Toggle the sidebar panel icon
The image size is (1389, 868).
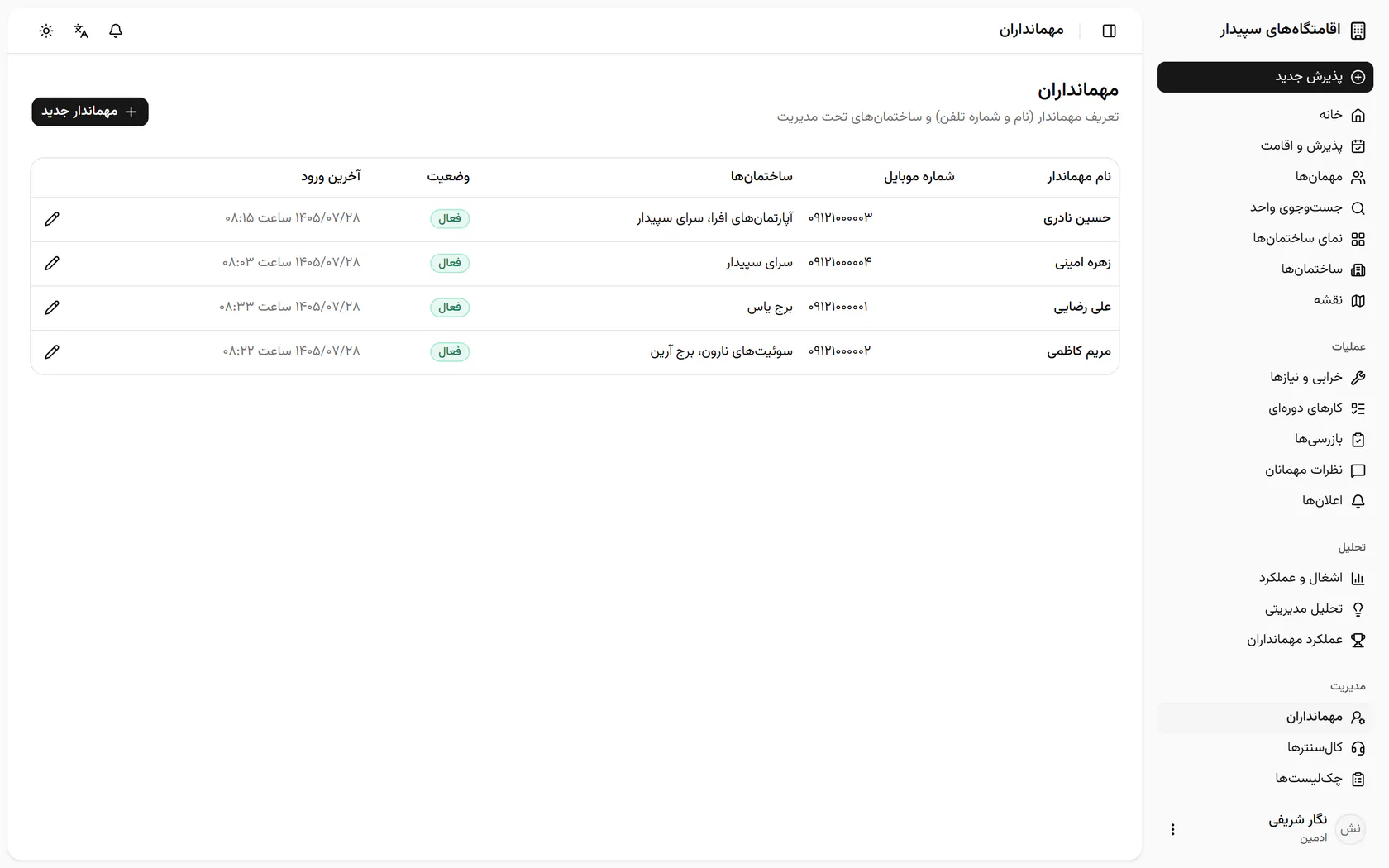(x=1110, y=31)
